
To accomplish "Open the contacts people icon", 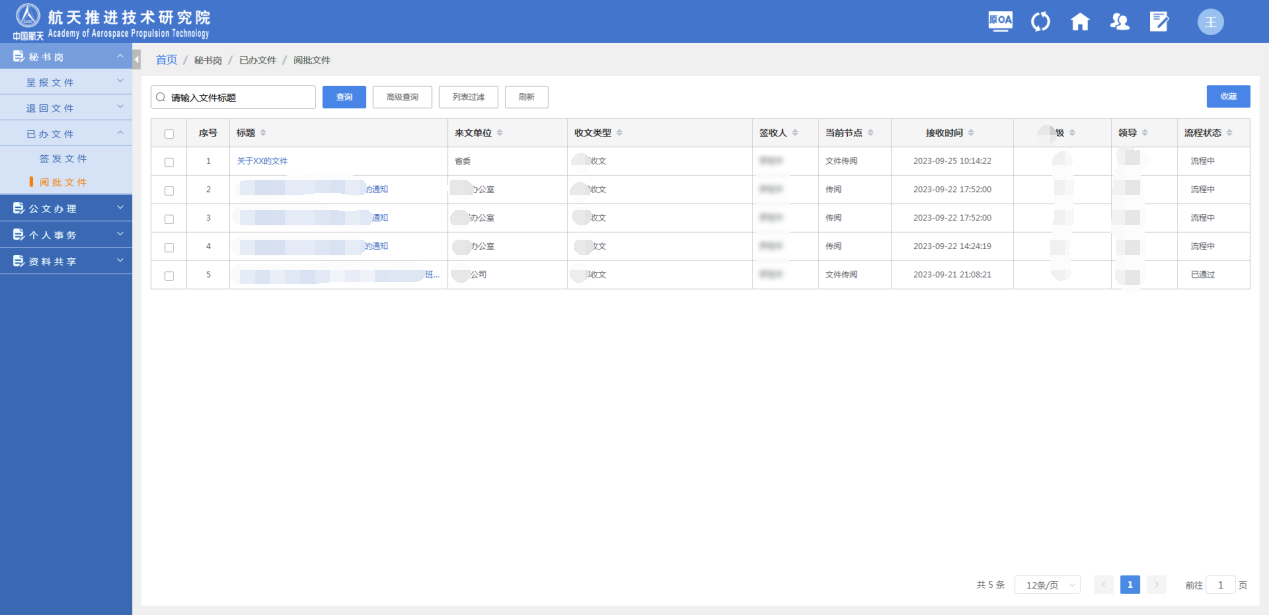I will click(1120, 21).
